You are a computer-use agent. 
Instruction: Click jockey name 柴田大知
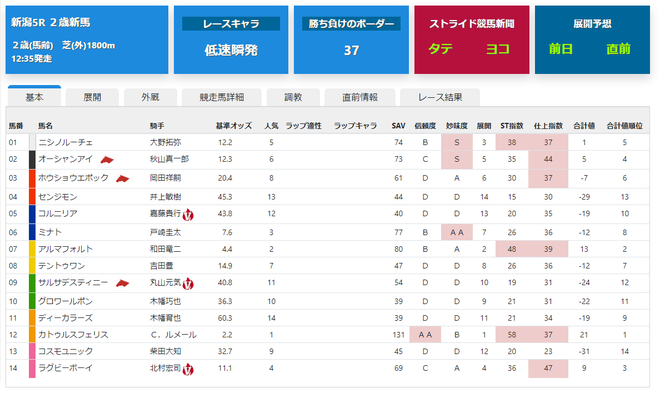(x=165, y=351)
